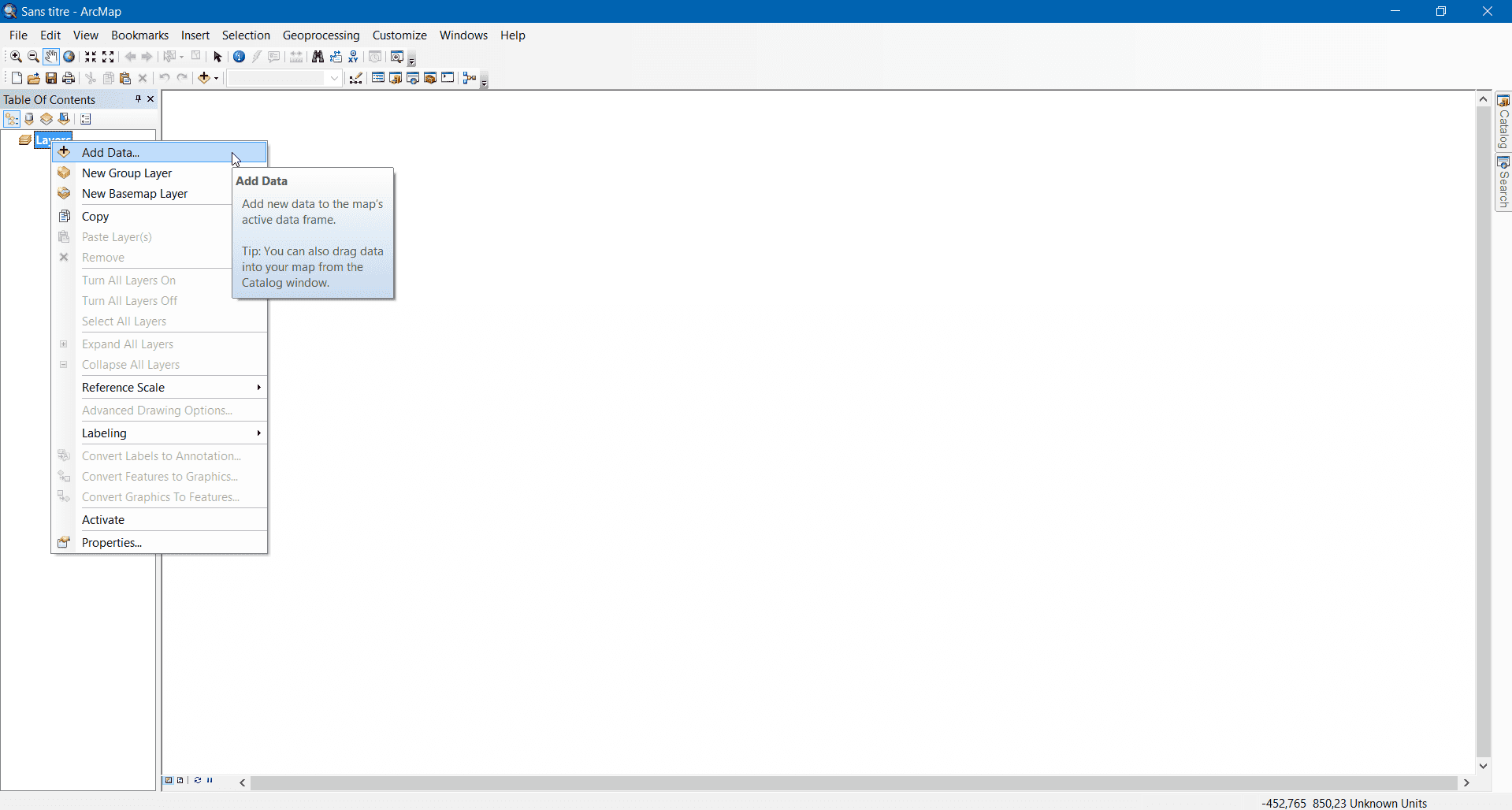Open the map scale dropdown
This screenshot has width=1512, height=810.
pyautogui.click(x=334, y=77)
